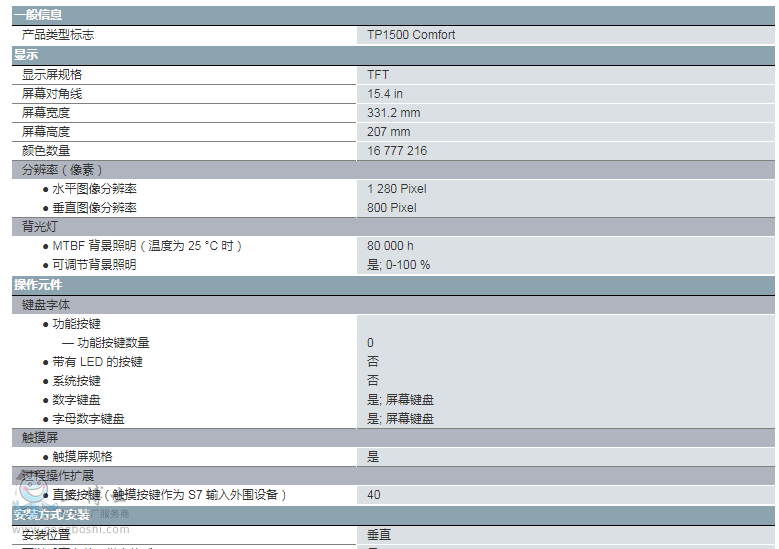Viewport: 779px width, 549px height.
Task: Select the TFT display type value
Action: pos(378,75)
